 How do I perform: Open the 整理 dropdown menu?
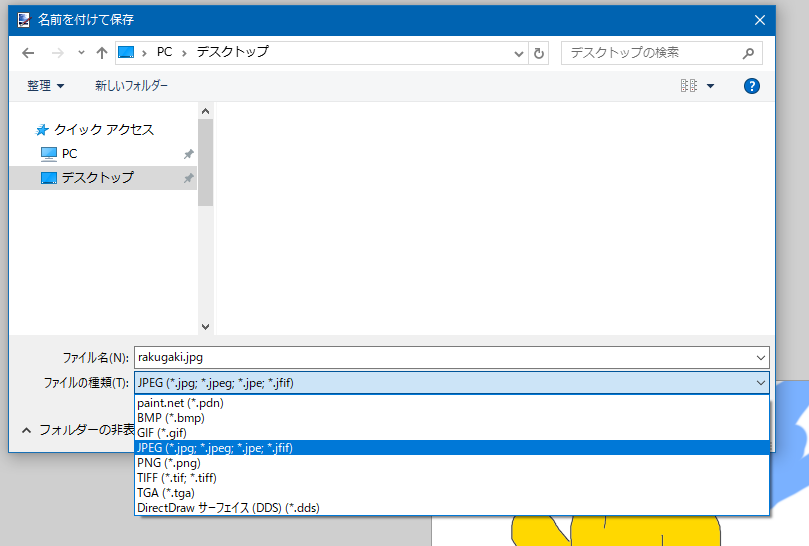point(45,86)
